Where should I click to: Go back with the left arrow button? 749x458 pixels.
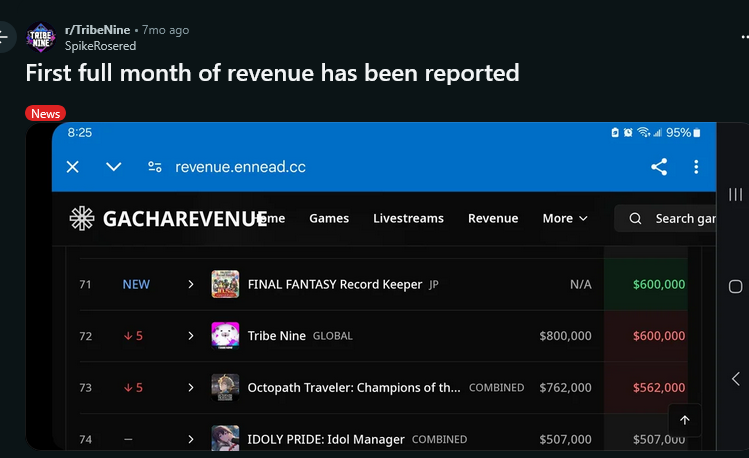click(x=4, y=37)
